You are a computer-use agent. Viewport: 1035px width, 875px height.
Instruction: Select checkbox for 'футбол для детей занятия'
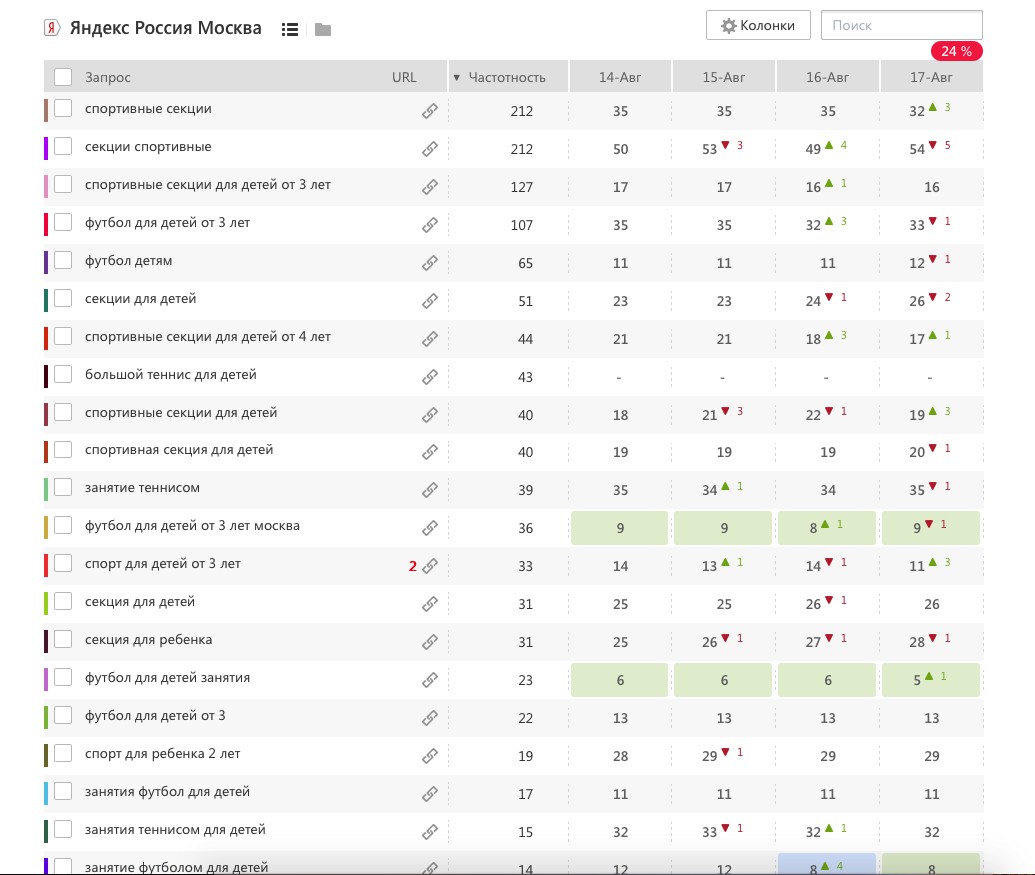coord(63,678)
